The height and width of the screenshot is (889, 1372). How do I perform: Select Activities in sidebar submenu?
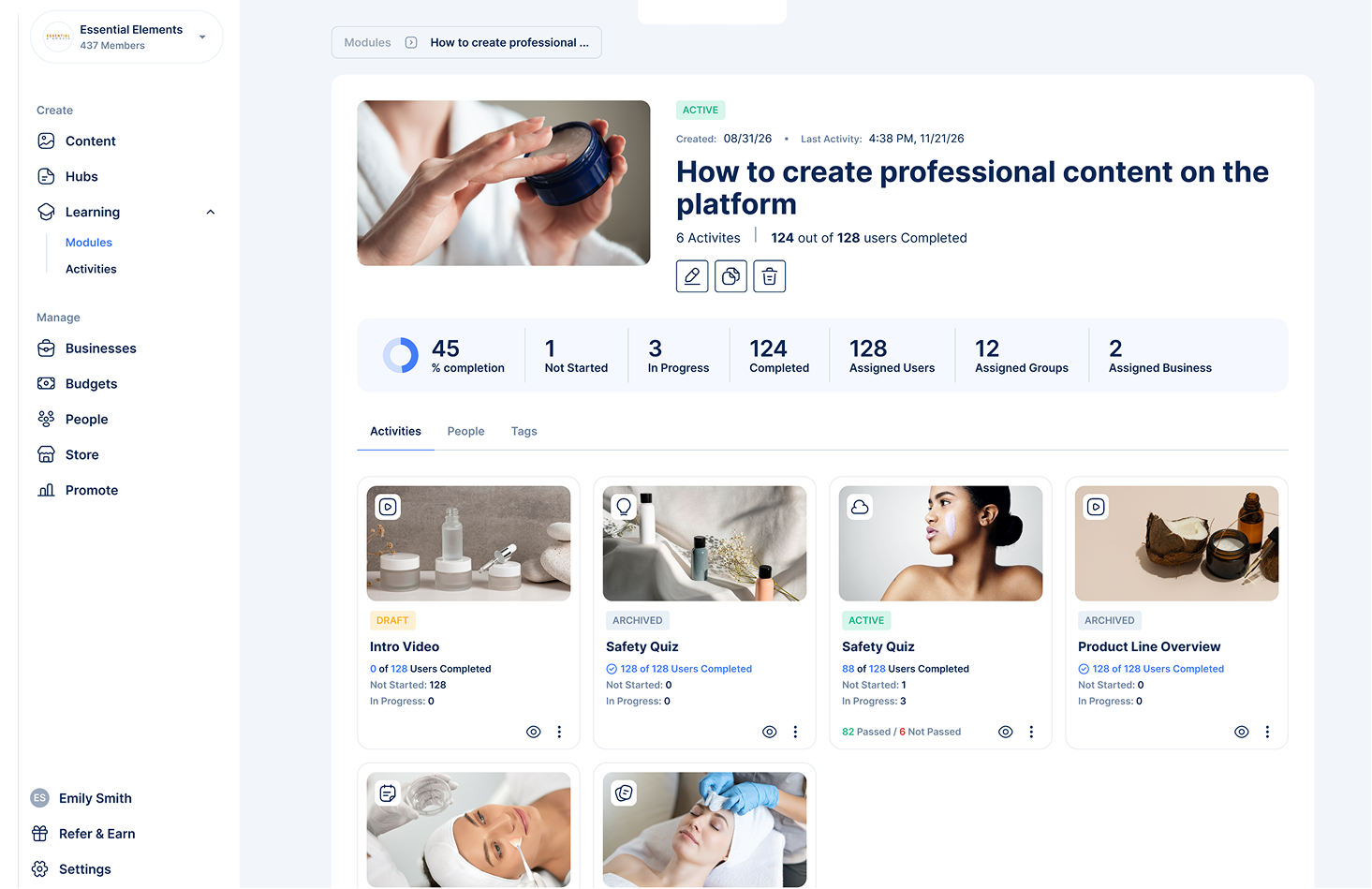pyautogui.click(x=91, y=269)
